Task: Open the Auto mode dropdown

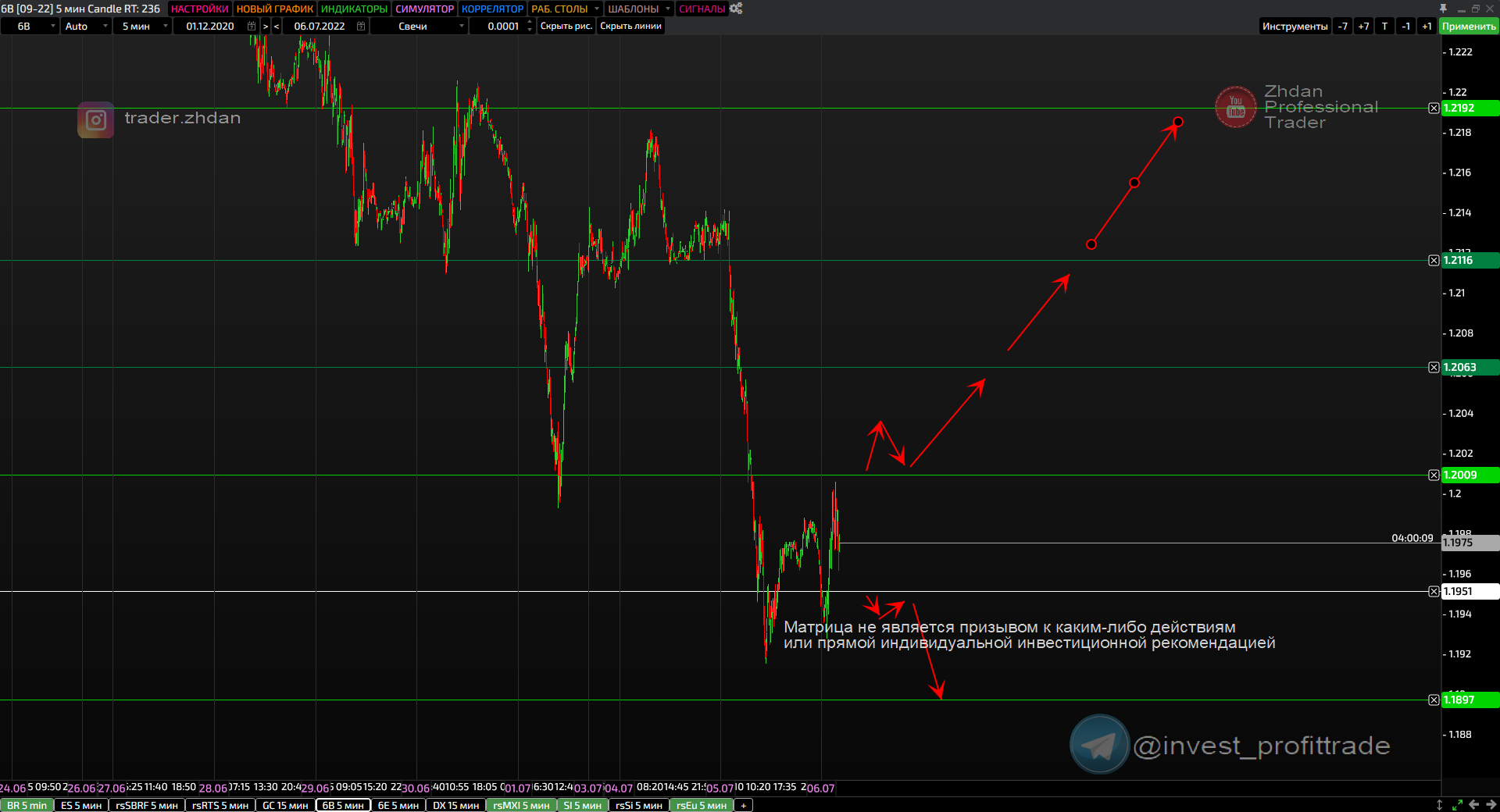Action: point(86,26)
